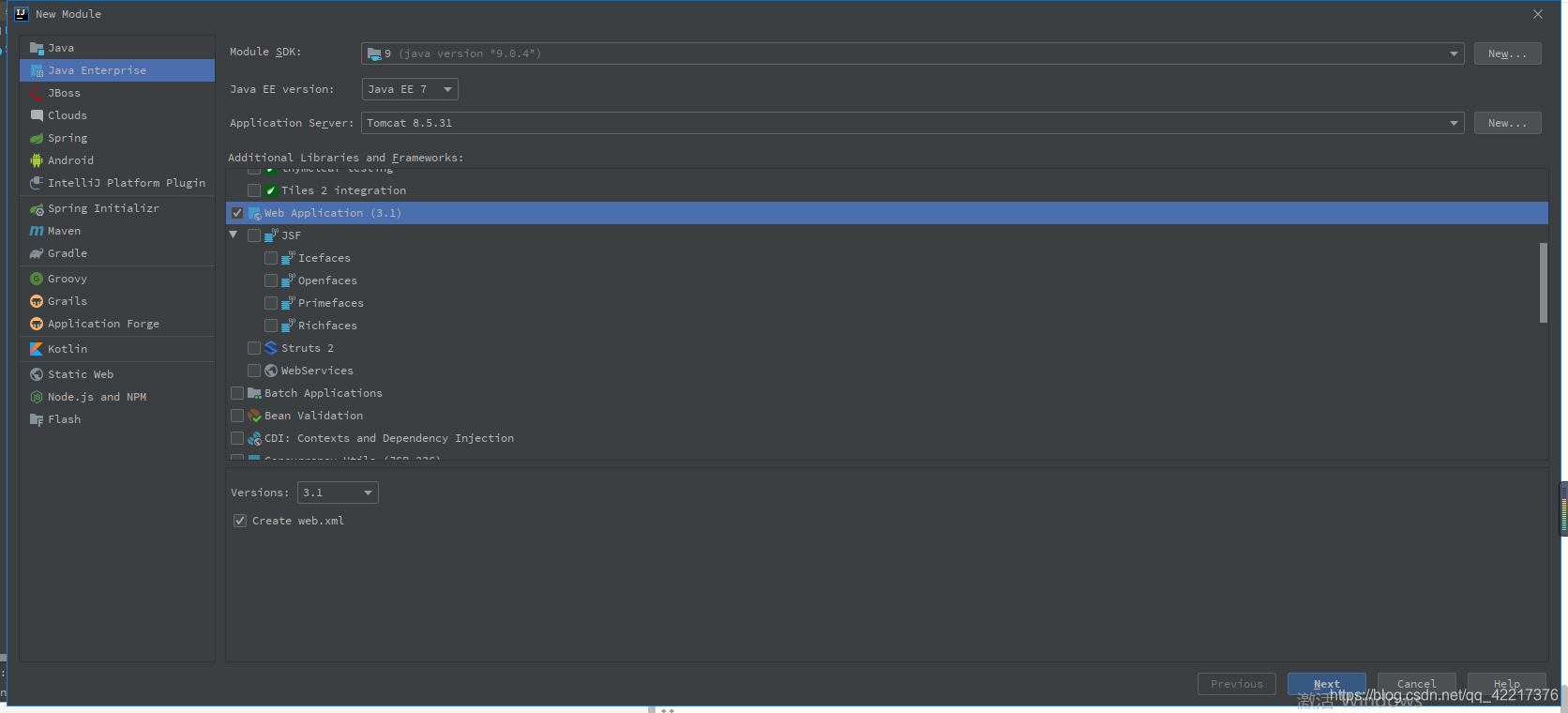Click the Batch Applications icon

254,393
